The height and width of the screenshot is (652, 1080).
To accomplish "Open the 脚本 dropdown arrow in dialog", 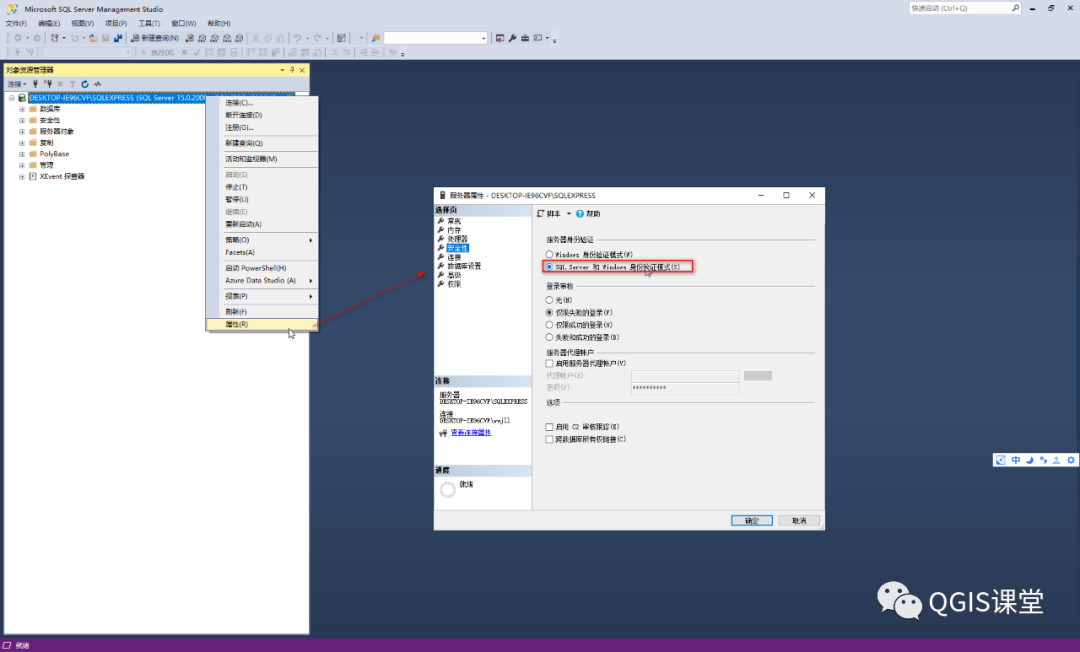I will (x=569, y=213).
